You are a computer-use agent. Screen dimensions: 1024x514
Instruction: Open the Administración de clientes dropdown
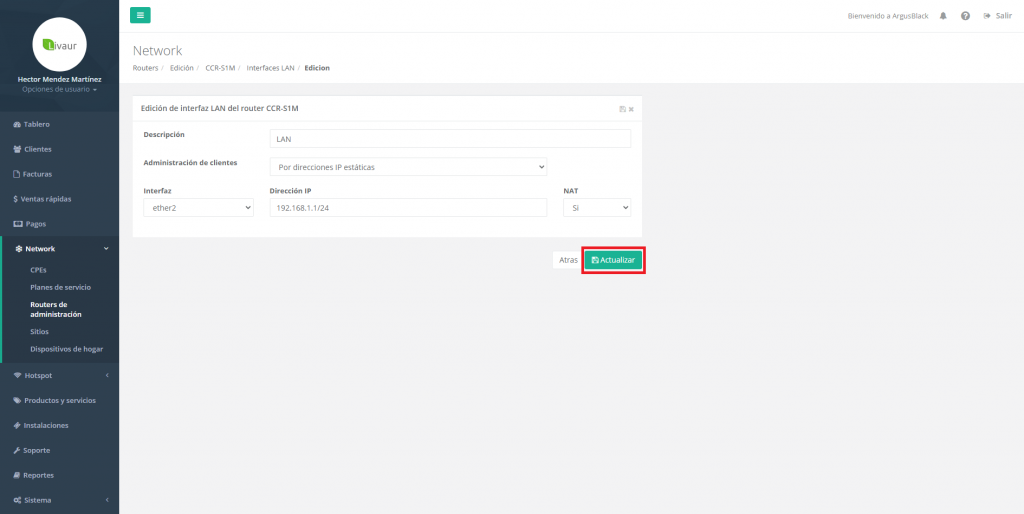click(x=408, y=167)
